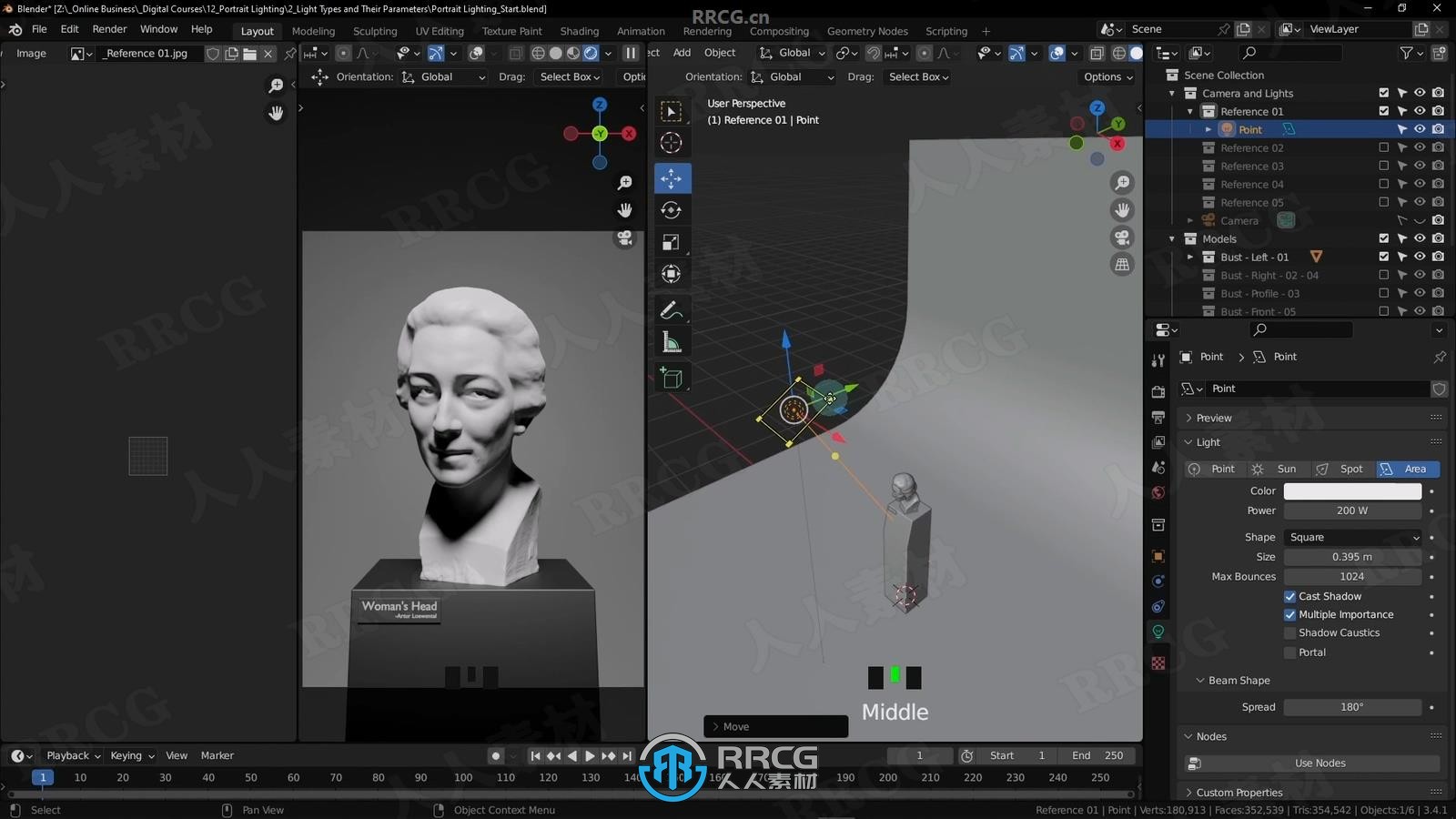The image size is (1456, 819).
Task: Activate the Select Box tool icon
Action: (672, 111)
